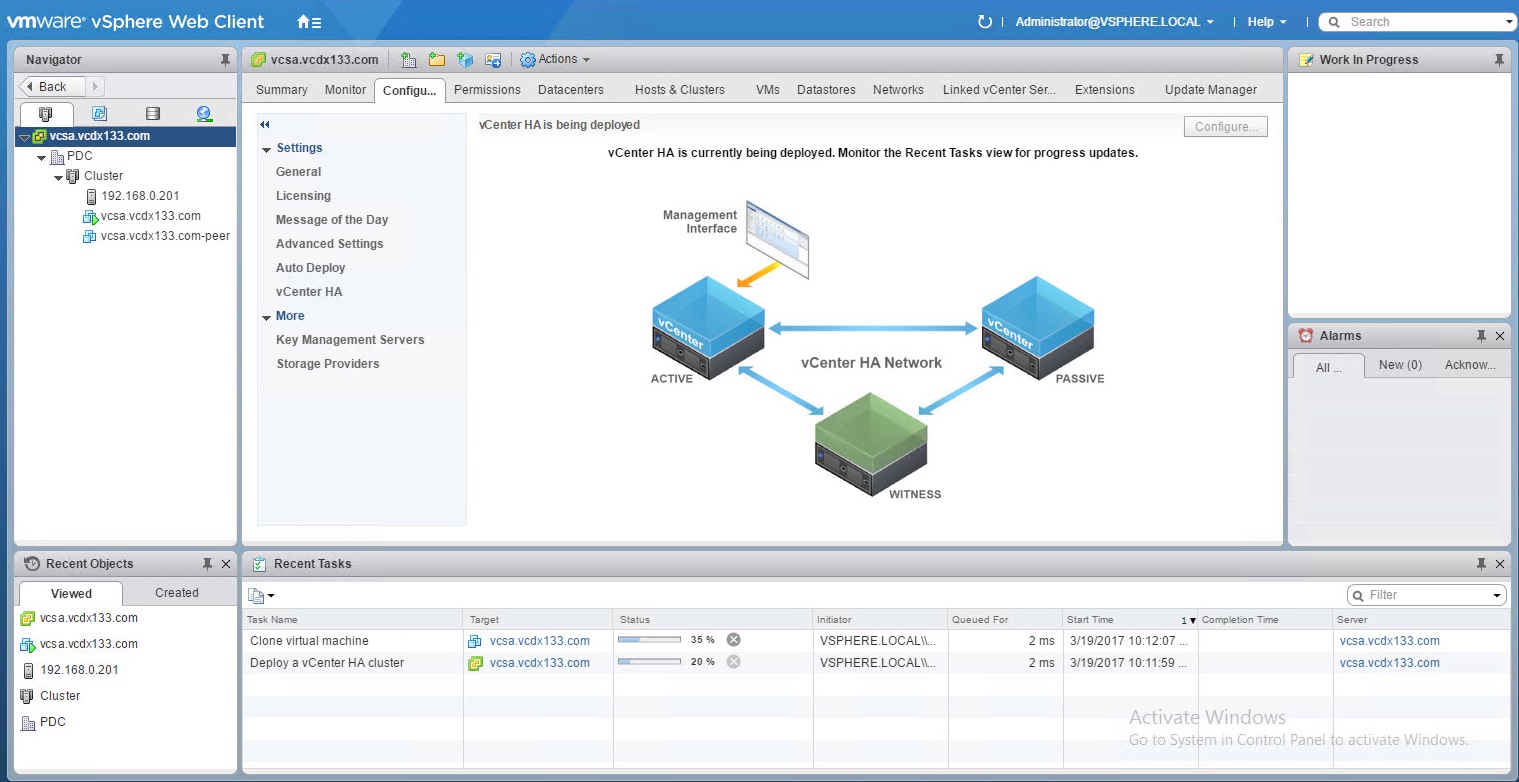Switch Navigator to Networking view
The width and height of the screenshot is (1519, 782).
(x=204, y=114)
